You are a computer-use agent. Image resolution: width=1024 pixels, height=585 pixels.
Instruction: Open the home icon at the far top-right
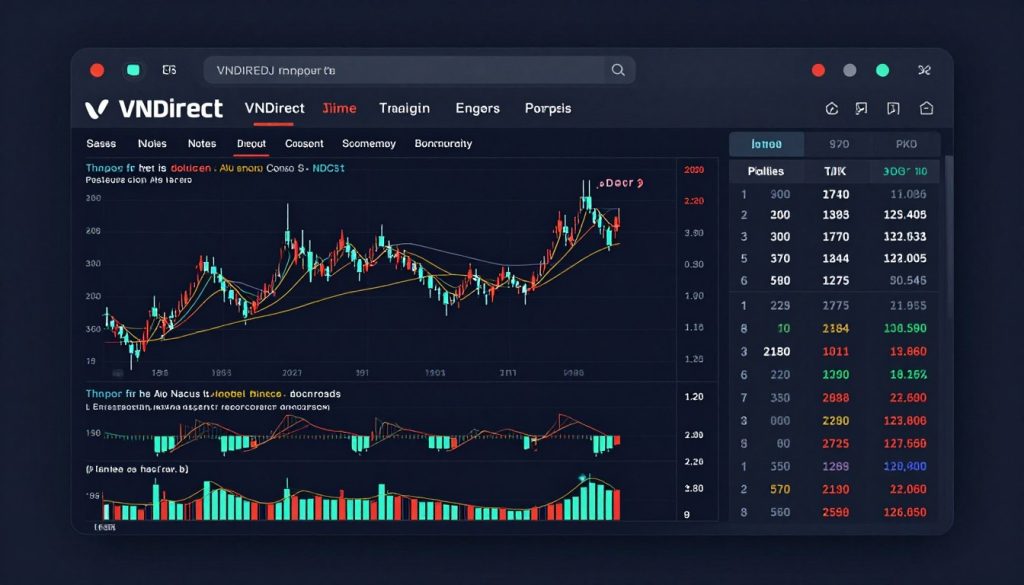(925, 107)
